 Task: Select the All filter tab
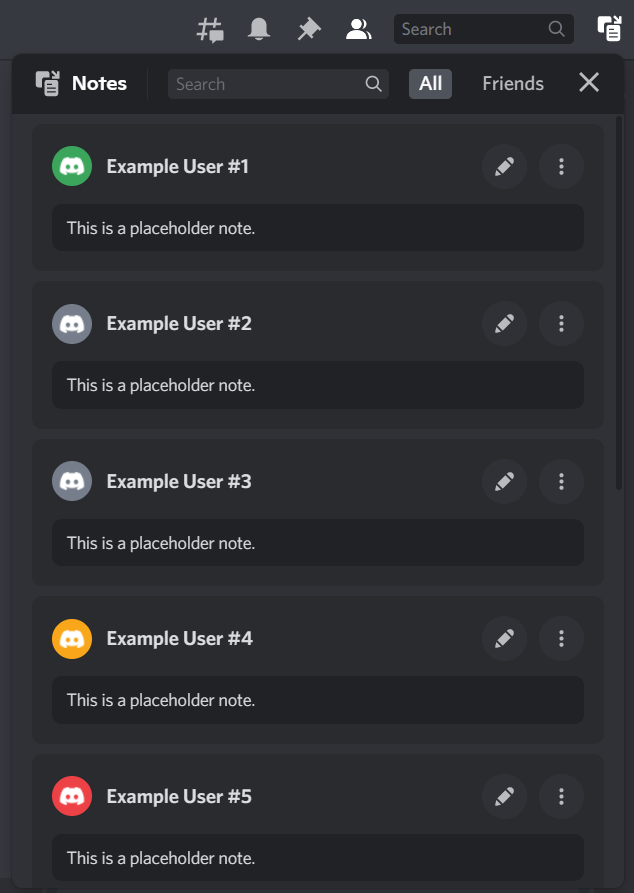(430, 84)
